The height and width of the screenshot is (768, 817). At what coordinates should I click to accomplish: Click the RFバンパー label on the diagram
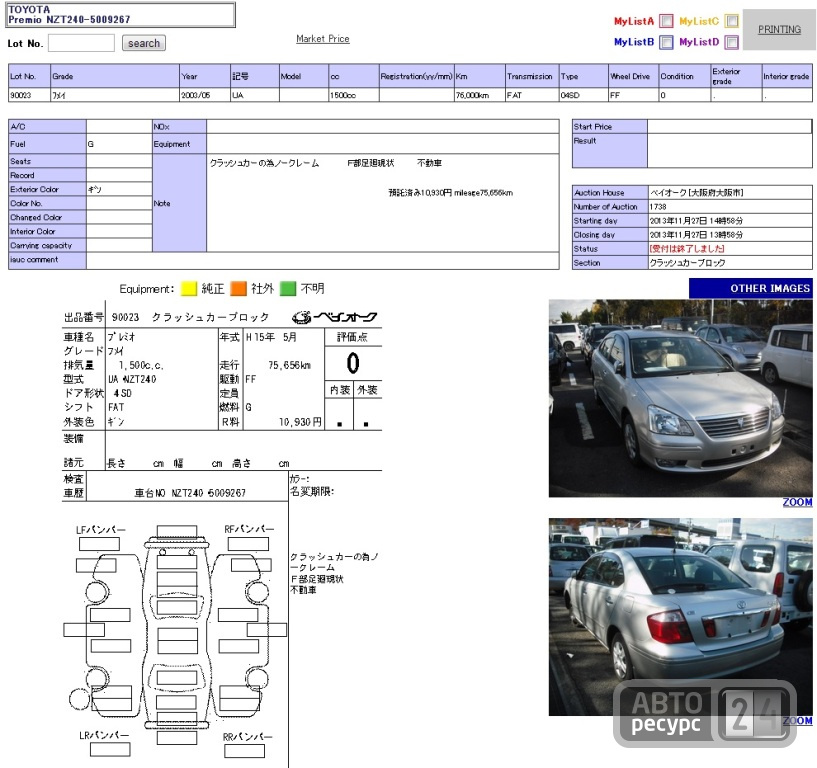[249, 529]
